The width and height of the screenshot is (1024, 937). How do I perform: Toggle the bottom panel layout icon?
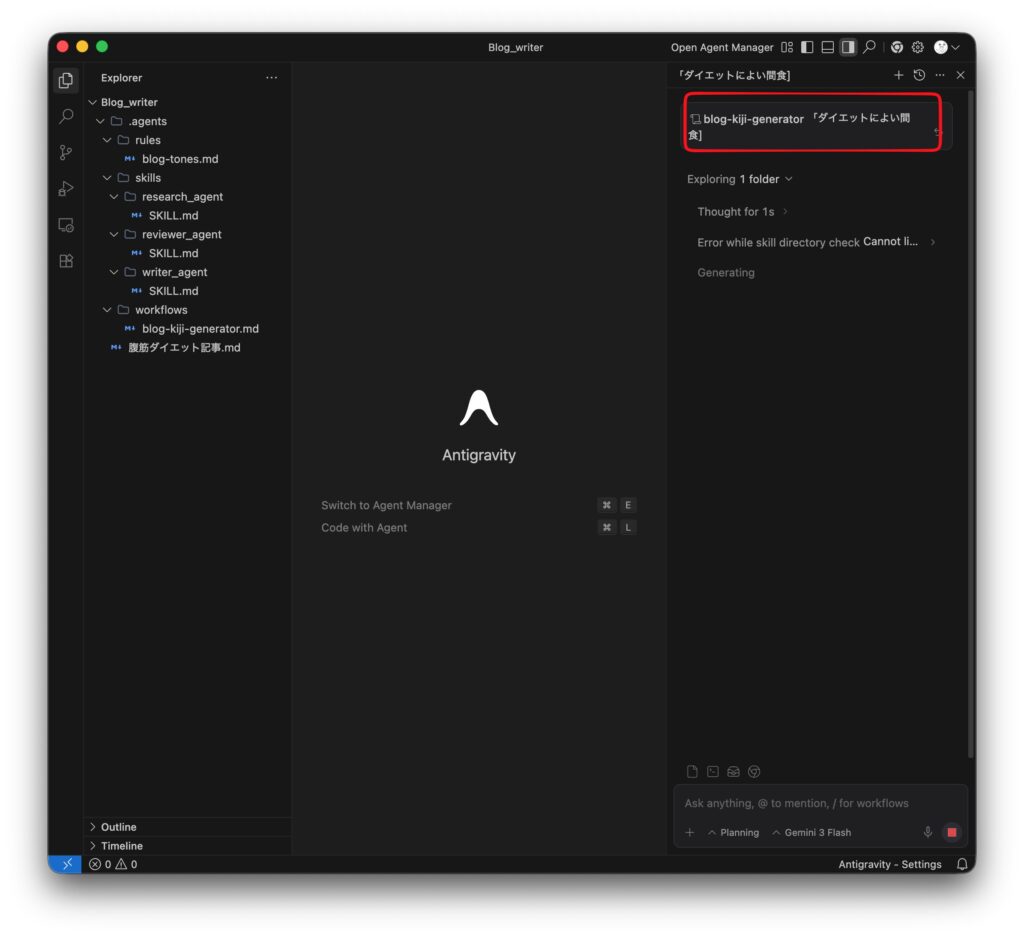(827, 47)
